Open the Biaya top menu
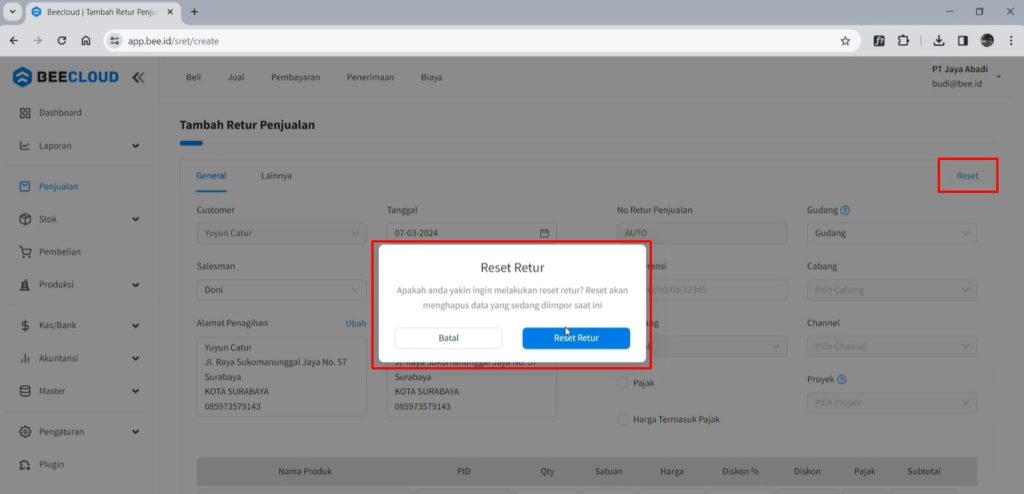The height and width of the screenshot is (494, 1024). pos(431,77)
